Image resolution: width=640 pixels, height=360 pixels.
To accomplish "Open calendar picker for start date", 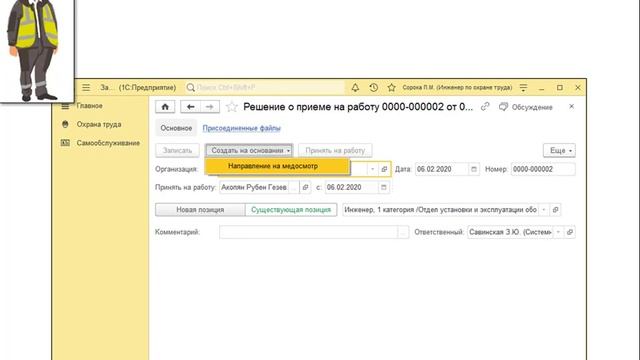I will coord(383,187).
